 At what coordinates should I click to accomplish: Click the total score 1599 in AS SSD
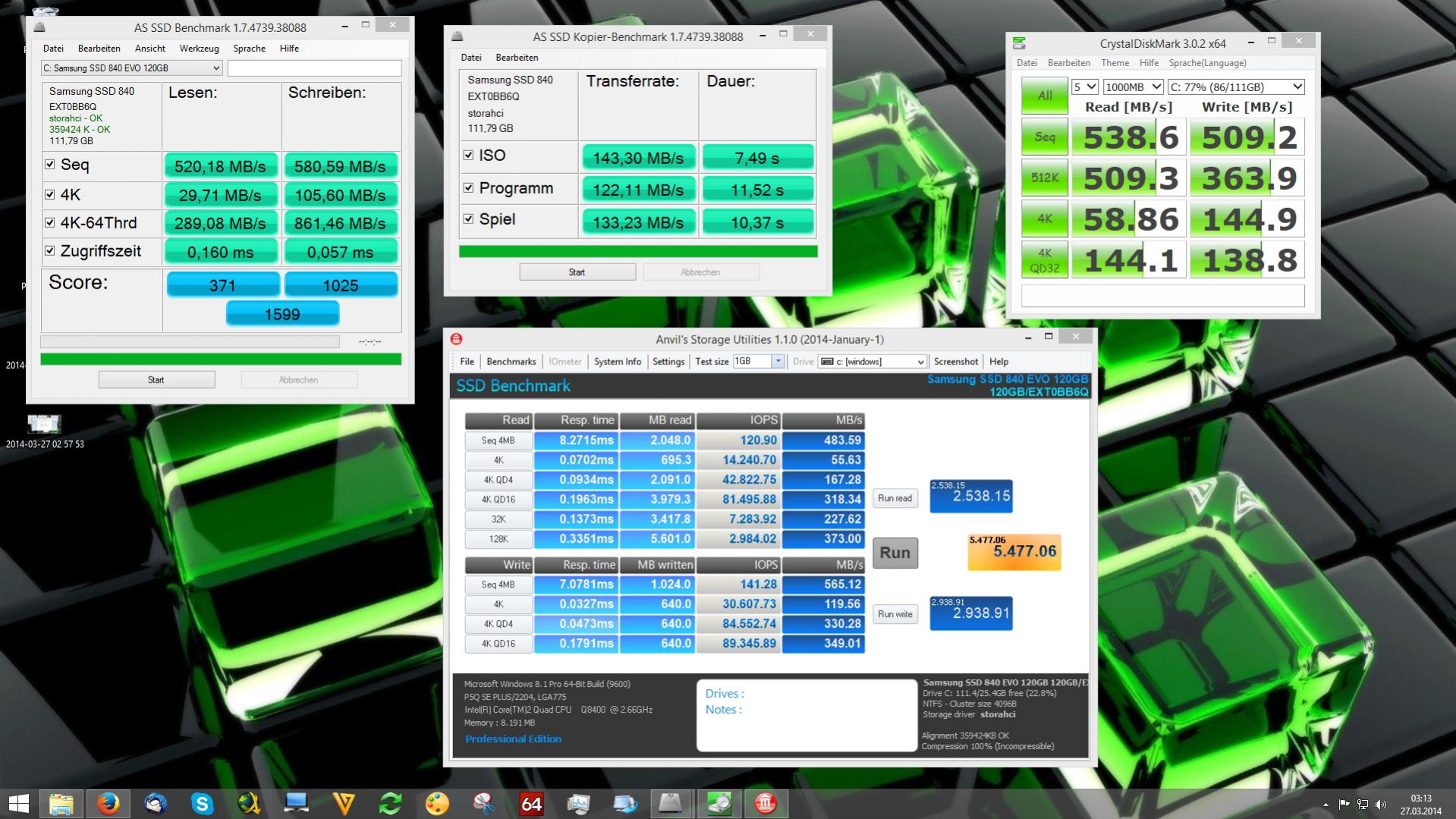[282, 314]
